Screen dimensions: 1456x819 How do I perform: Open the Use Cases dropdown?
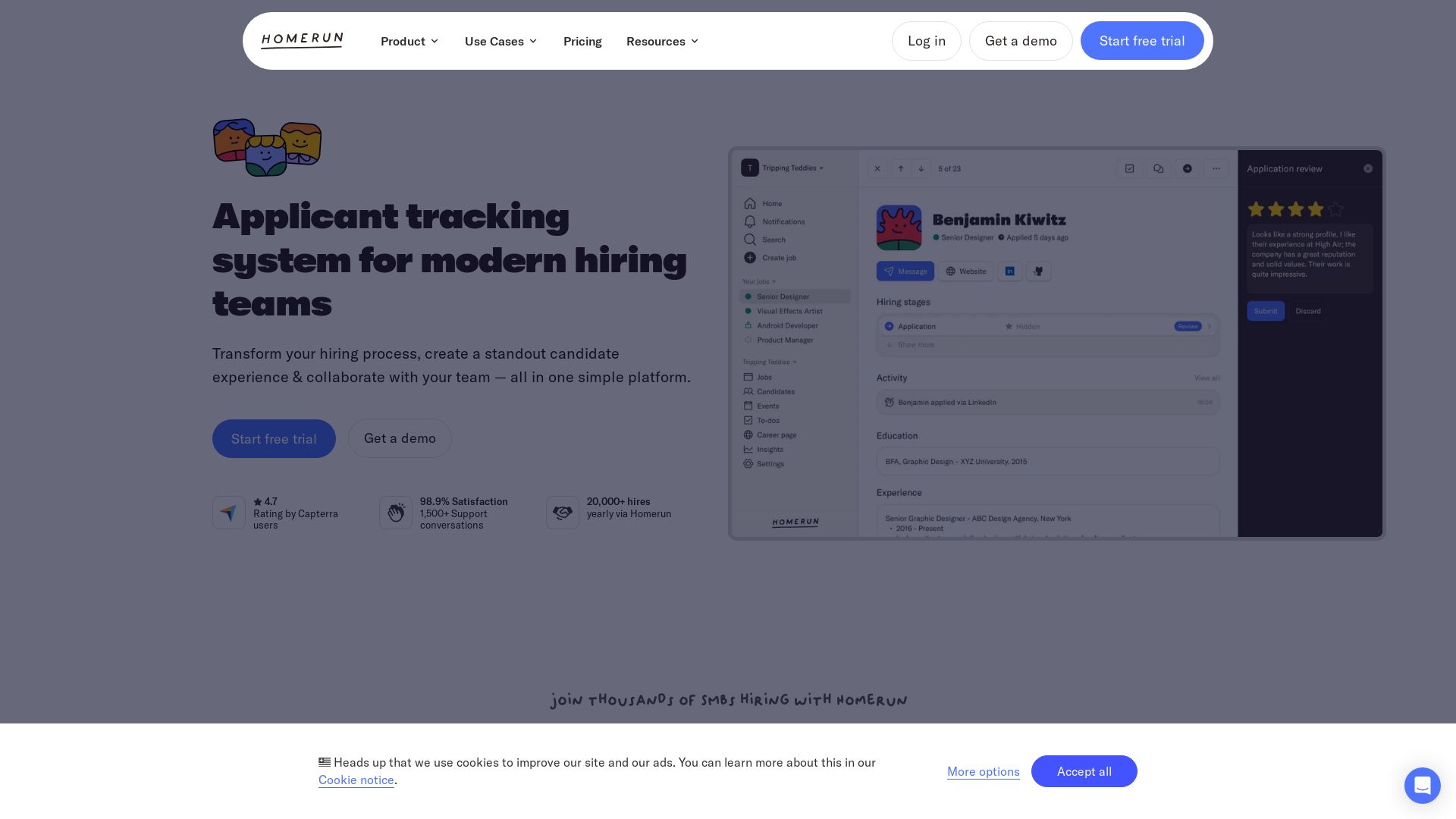pos(500,41)
